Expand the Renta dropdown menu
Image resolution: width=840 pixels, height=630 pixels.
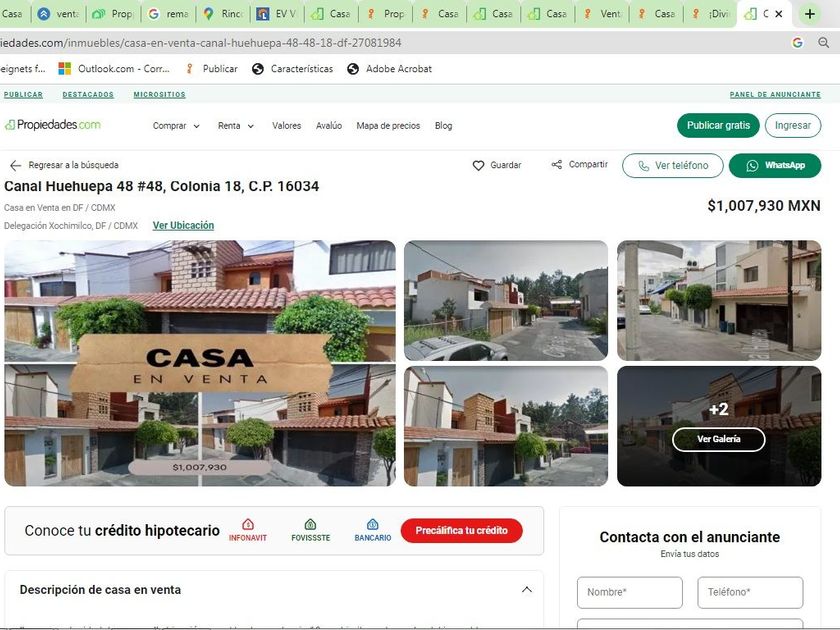coord(235,126)
